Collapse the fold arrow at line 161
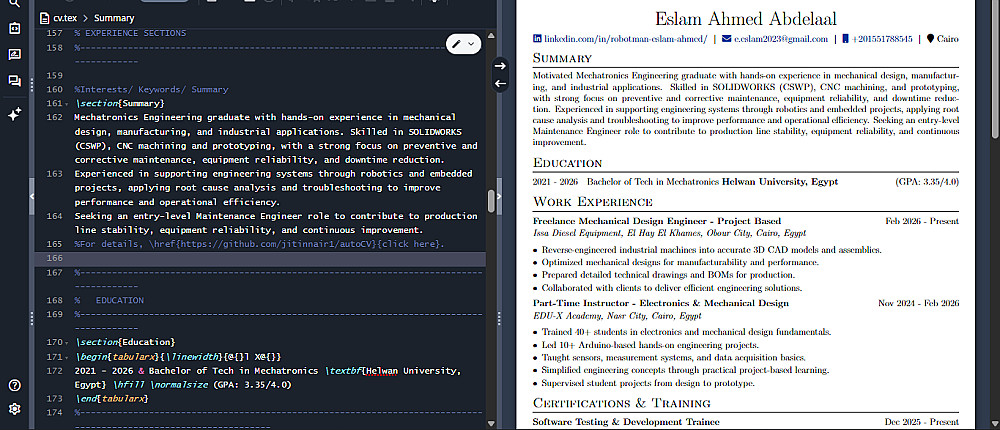 (67, 104)
